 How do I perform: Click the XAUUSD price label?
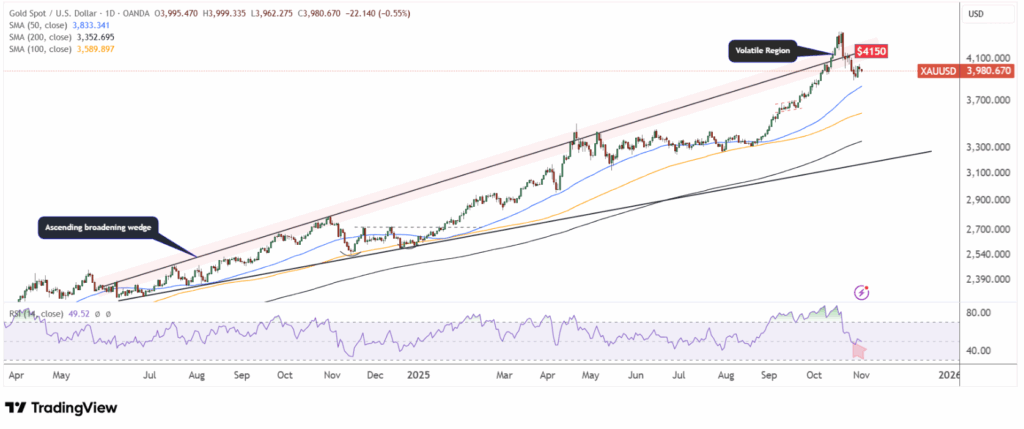(938, 71)
